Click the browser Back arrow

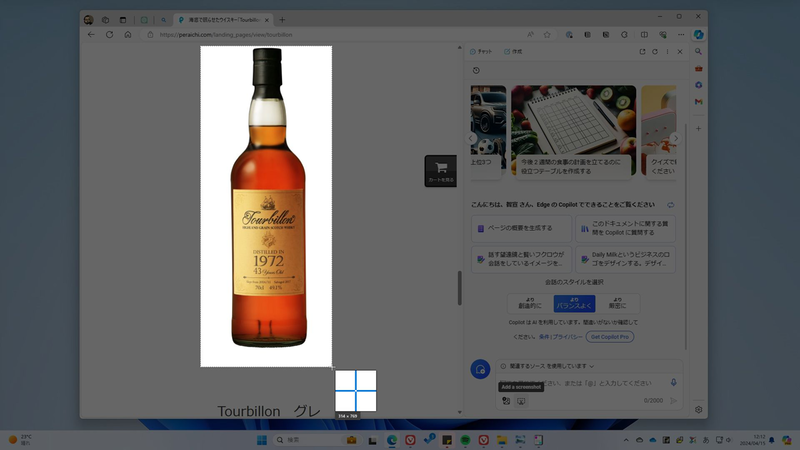click(x=91, y=35)
